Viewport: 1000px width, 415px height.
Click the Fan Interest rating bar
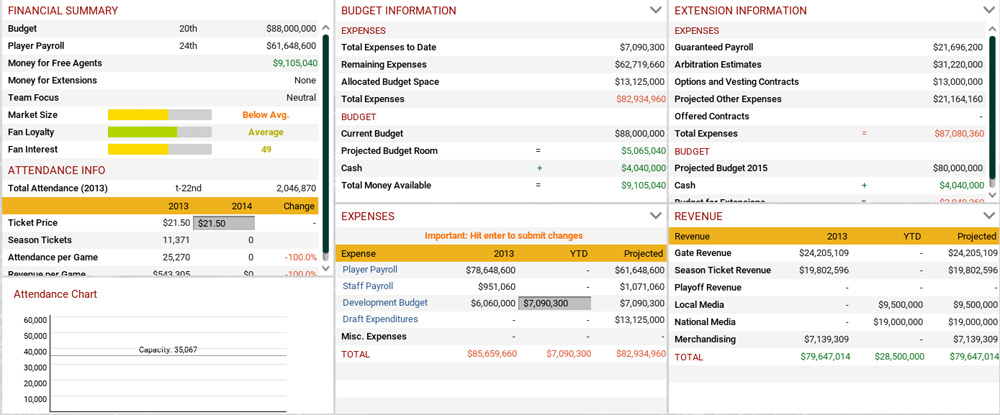tap(159, 149)
